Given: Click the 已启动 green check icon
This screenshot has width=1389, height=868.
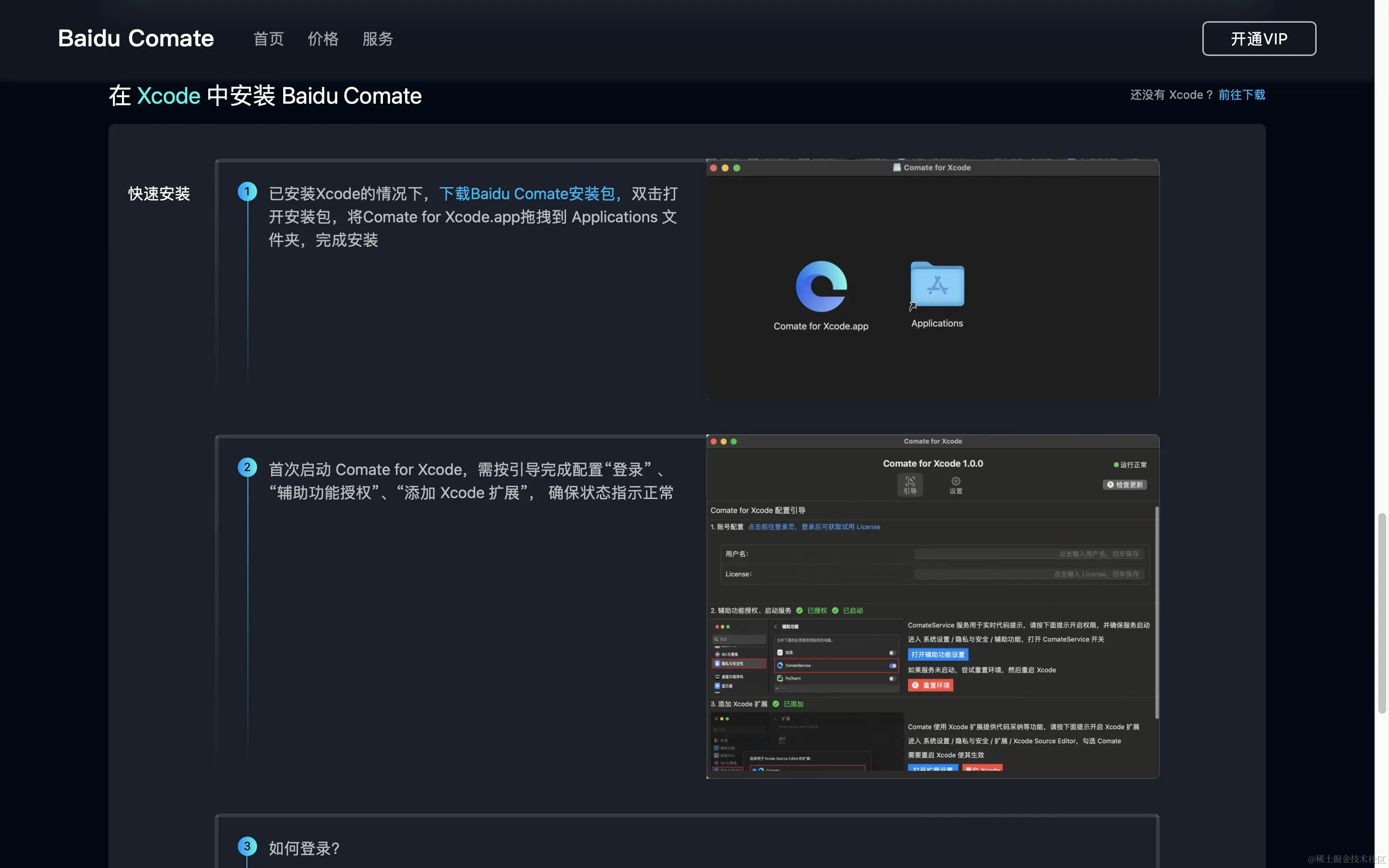Looking at the screenshot, I should (x=836, y=610).
